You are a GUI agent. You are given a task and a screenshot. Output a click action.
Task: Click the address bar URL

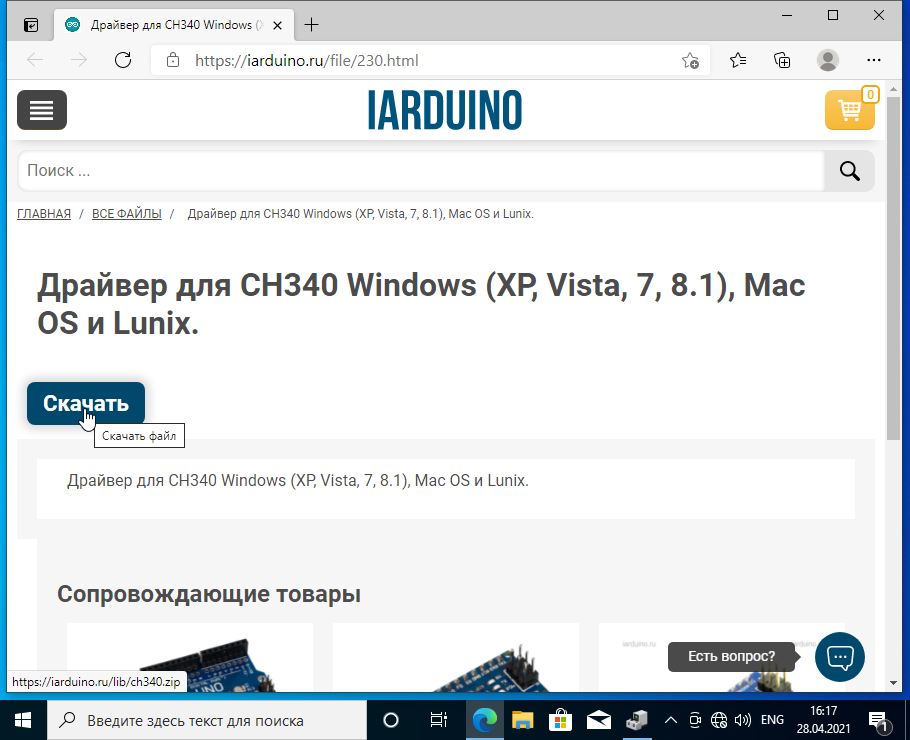pyautogui.click(x=306, y=60)
